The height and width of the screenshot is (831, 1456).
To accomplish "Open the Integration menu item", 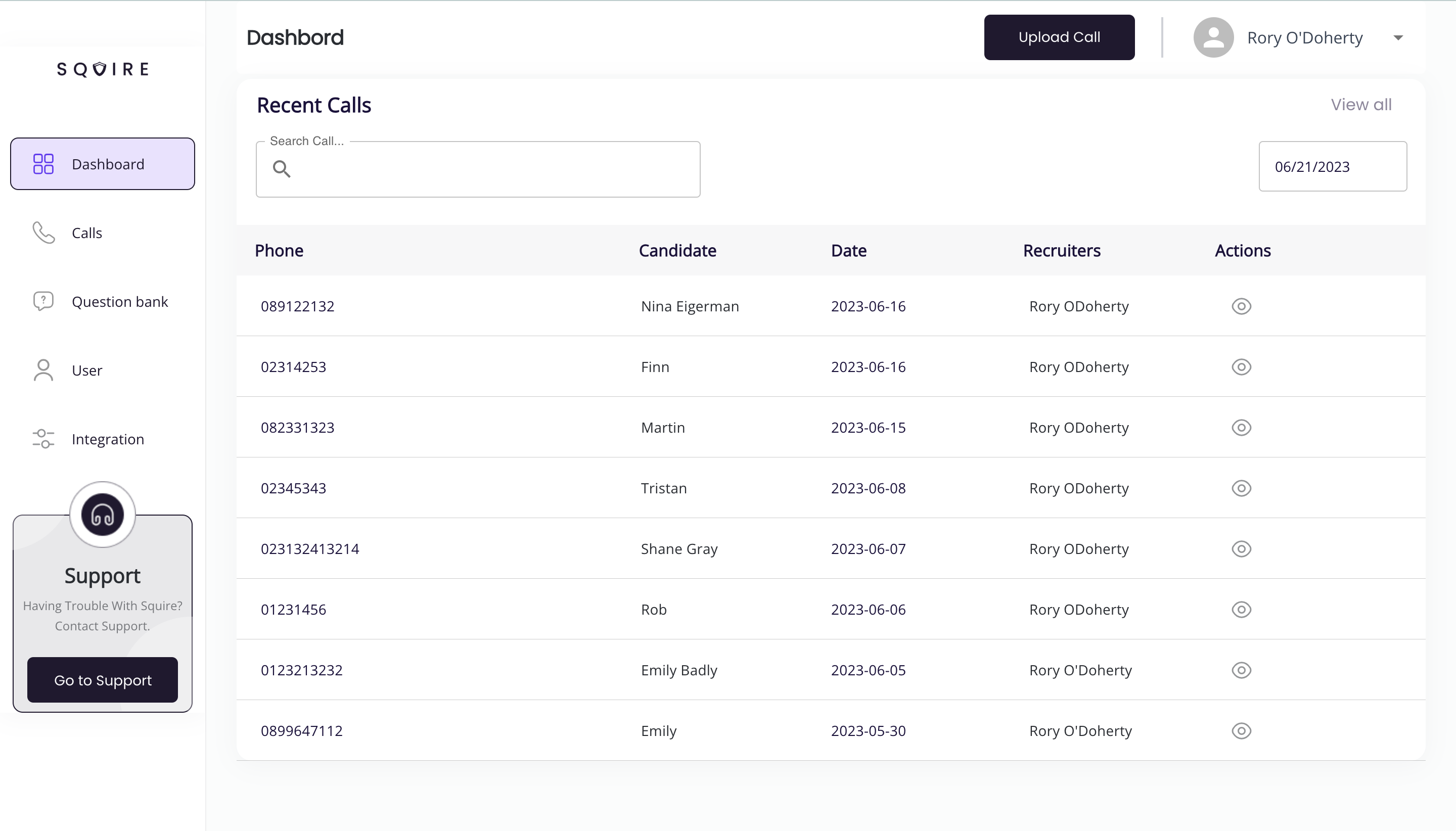I will (108, 439).
